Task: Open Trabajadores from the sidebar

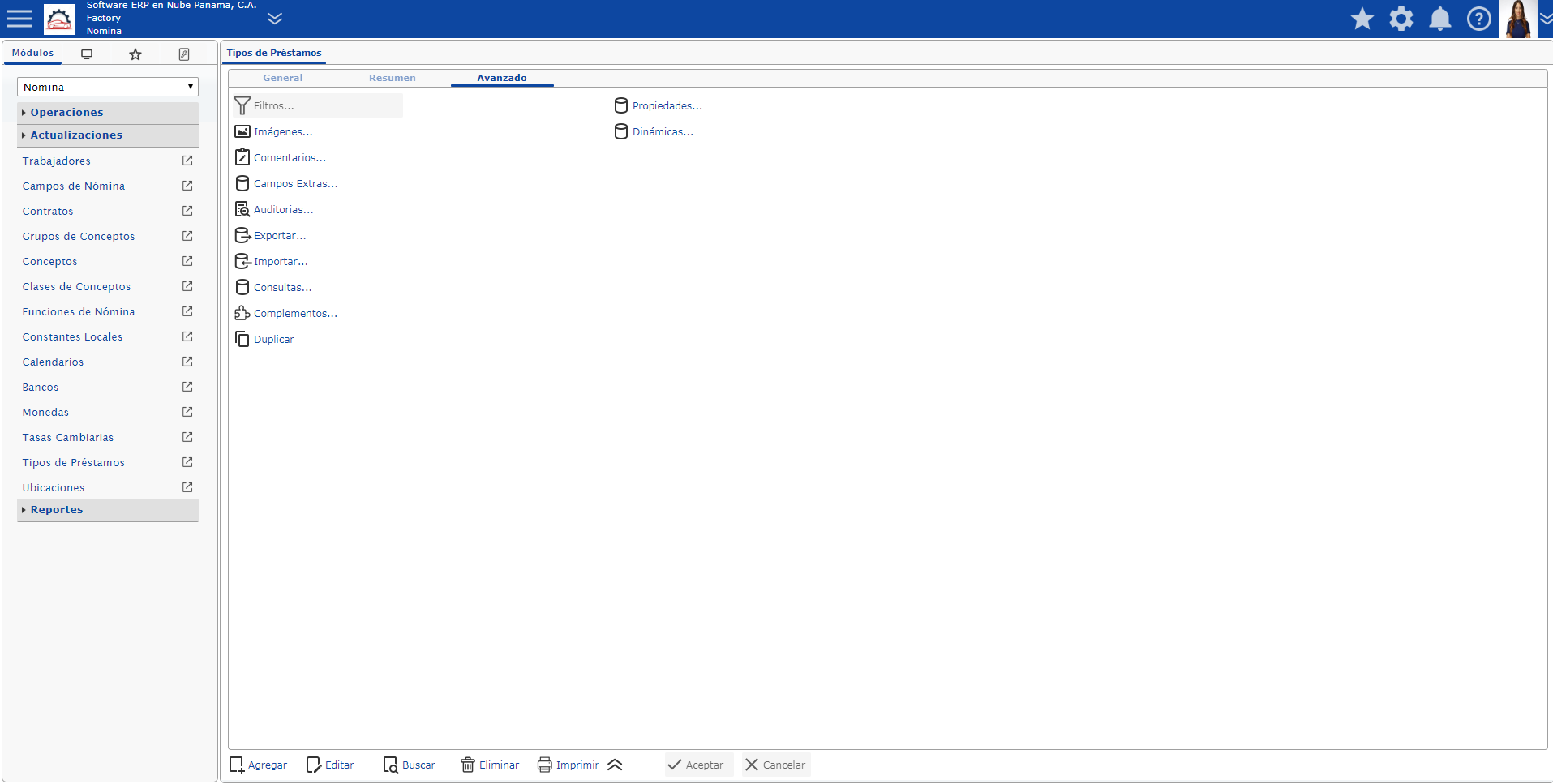Action: pyautogui.click(x=57, y=161)
